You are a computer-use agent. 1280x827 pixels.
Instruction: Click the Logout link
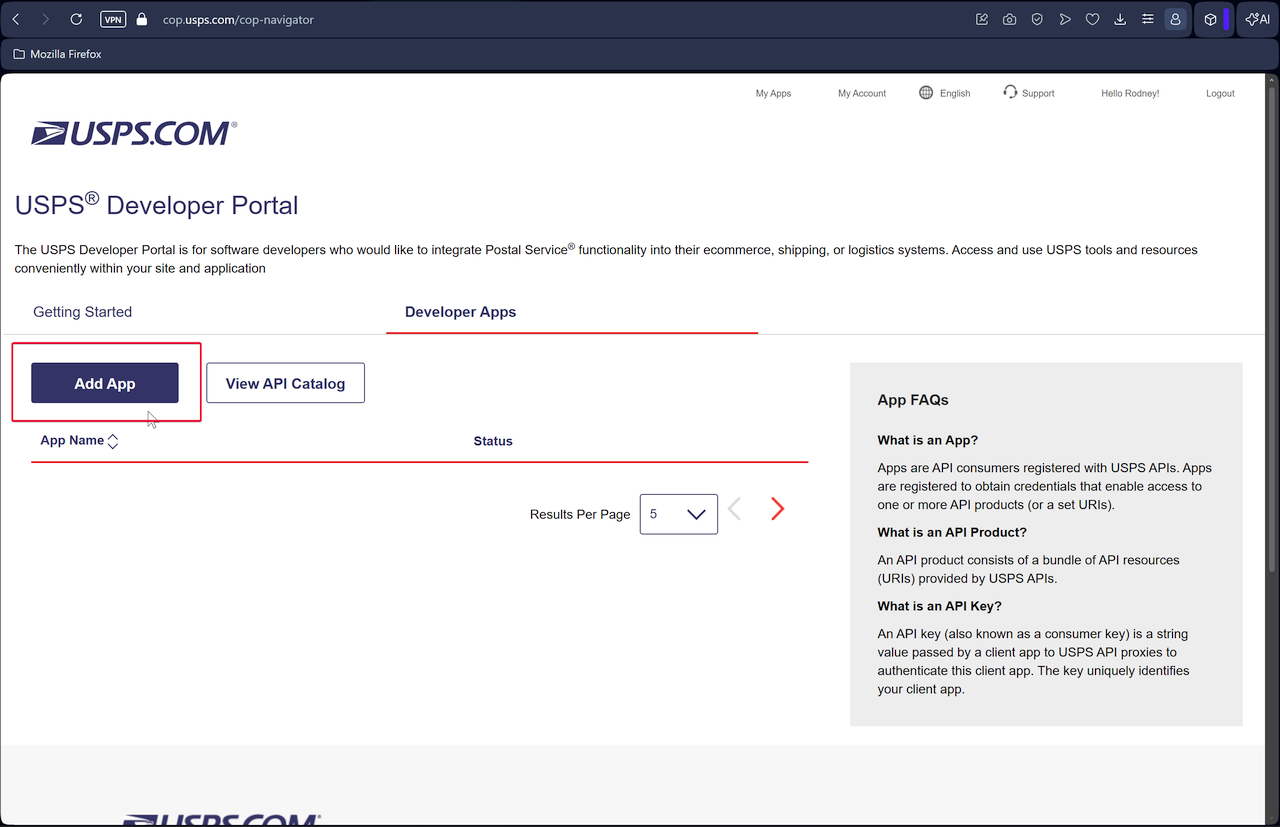1220,93
